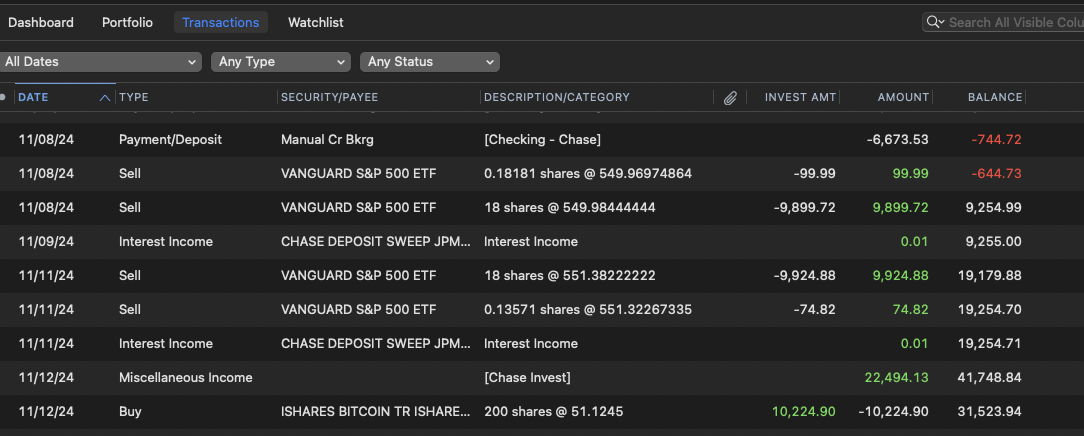This screenshot has width=1084, height=436.
Task: Open the Portfolio tab
Action: [x=128, y=22]
